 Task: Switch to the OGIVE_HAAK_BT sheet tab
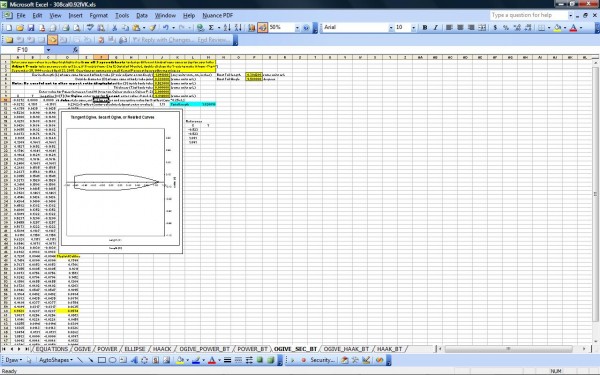[x=346, y=349]
